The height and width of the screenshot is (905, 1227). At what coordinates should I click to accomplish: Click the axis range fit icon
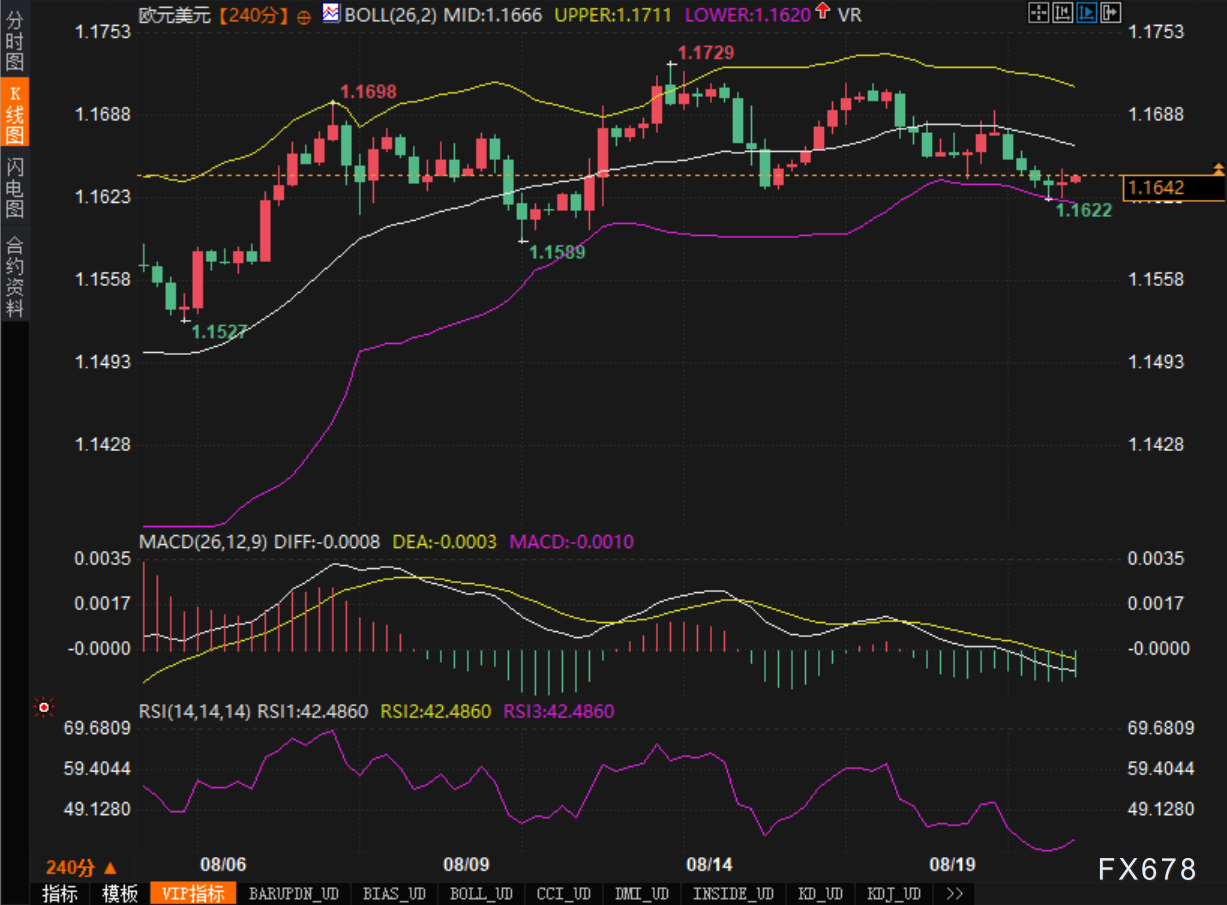[1062, 12]
